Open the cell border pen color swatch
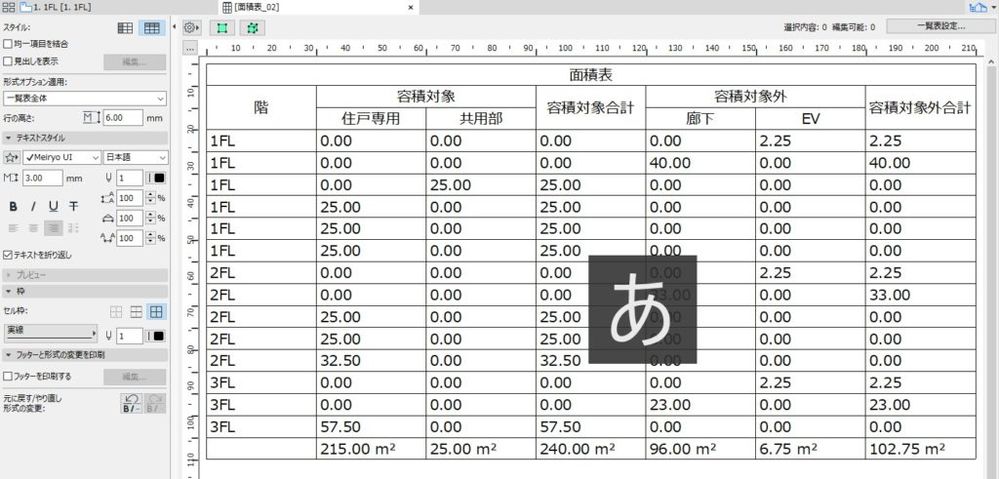This screenshot has height=479, width=999. pos(156,336)
